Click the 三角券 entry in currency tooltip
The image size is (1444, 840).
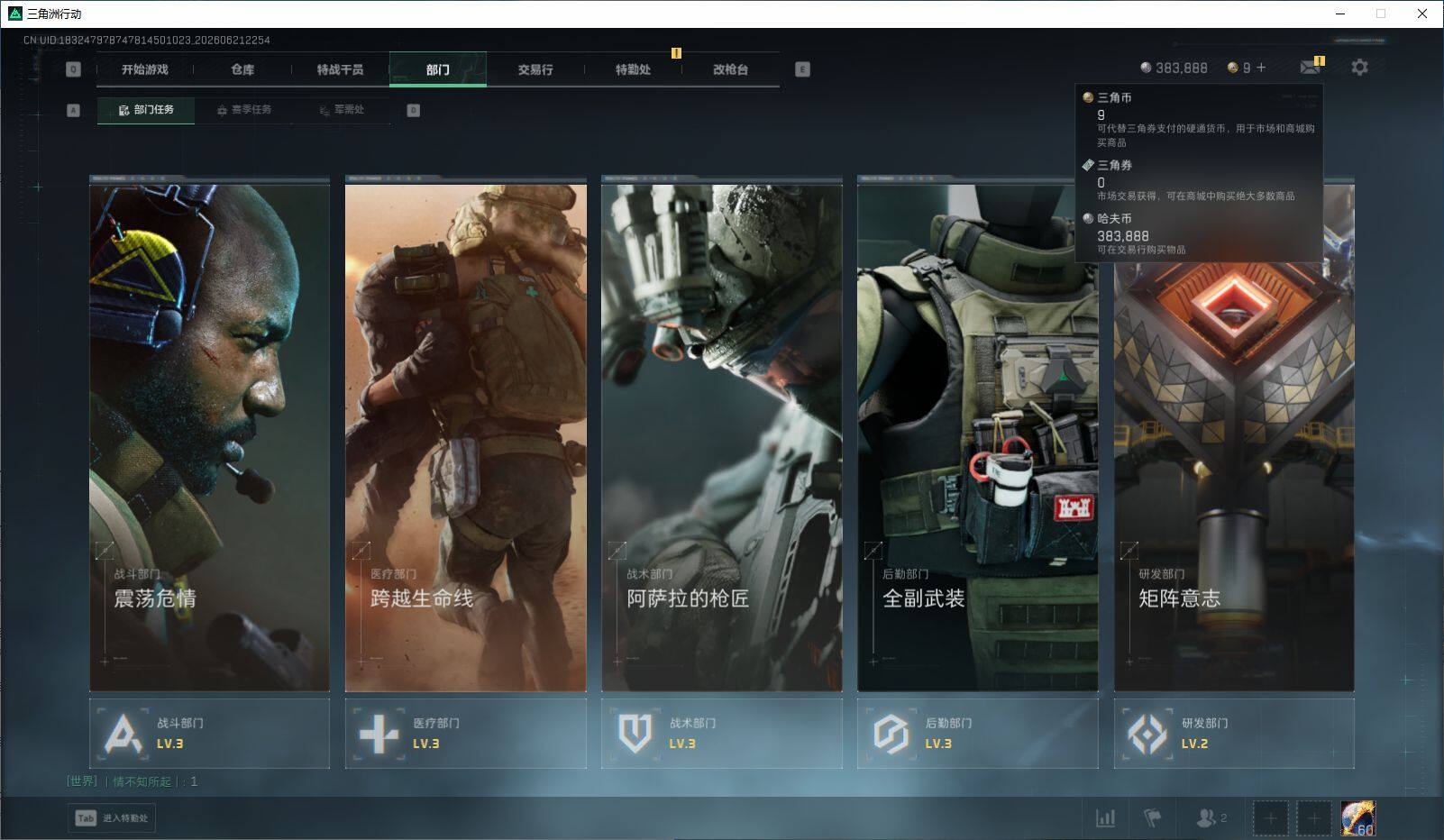tap(1199, 179)
